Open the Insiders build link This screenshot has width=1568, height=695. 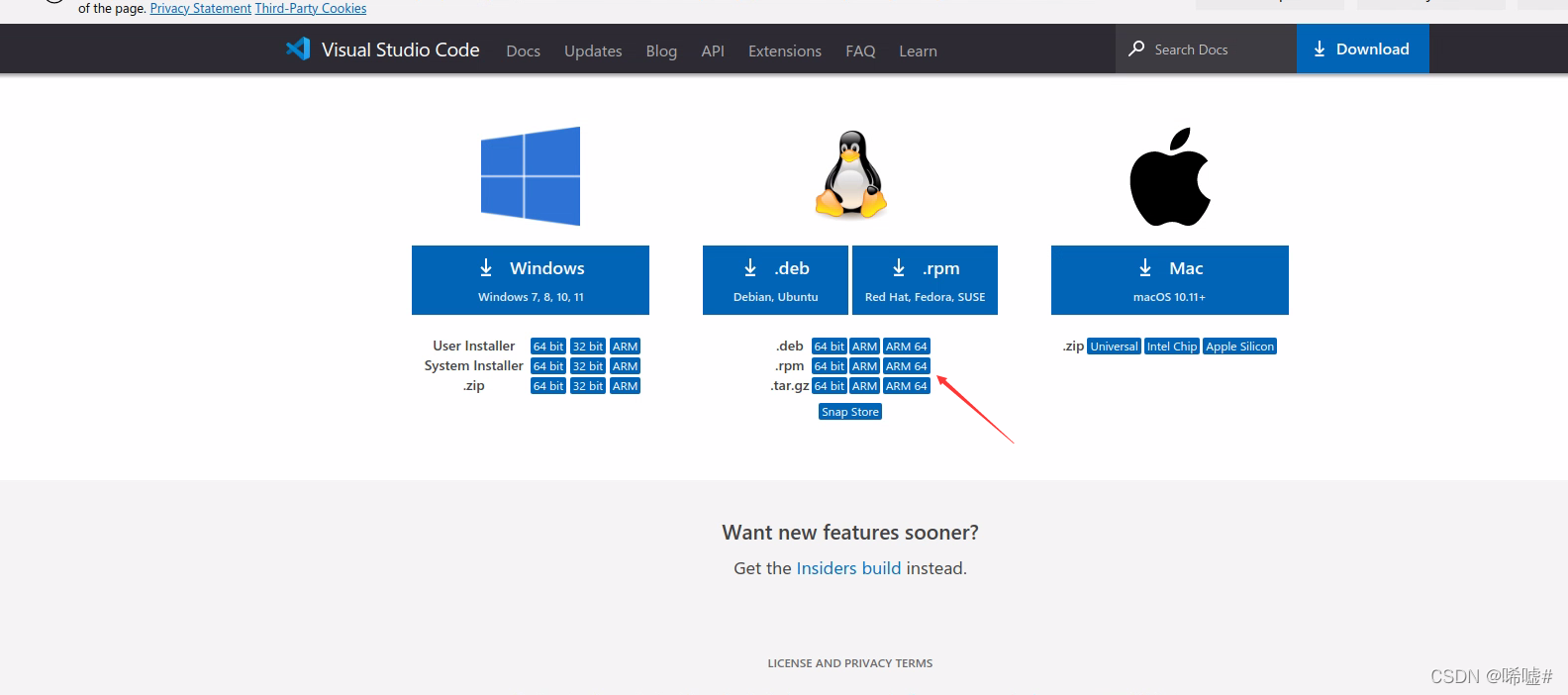(x=848, y=568)
